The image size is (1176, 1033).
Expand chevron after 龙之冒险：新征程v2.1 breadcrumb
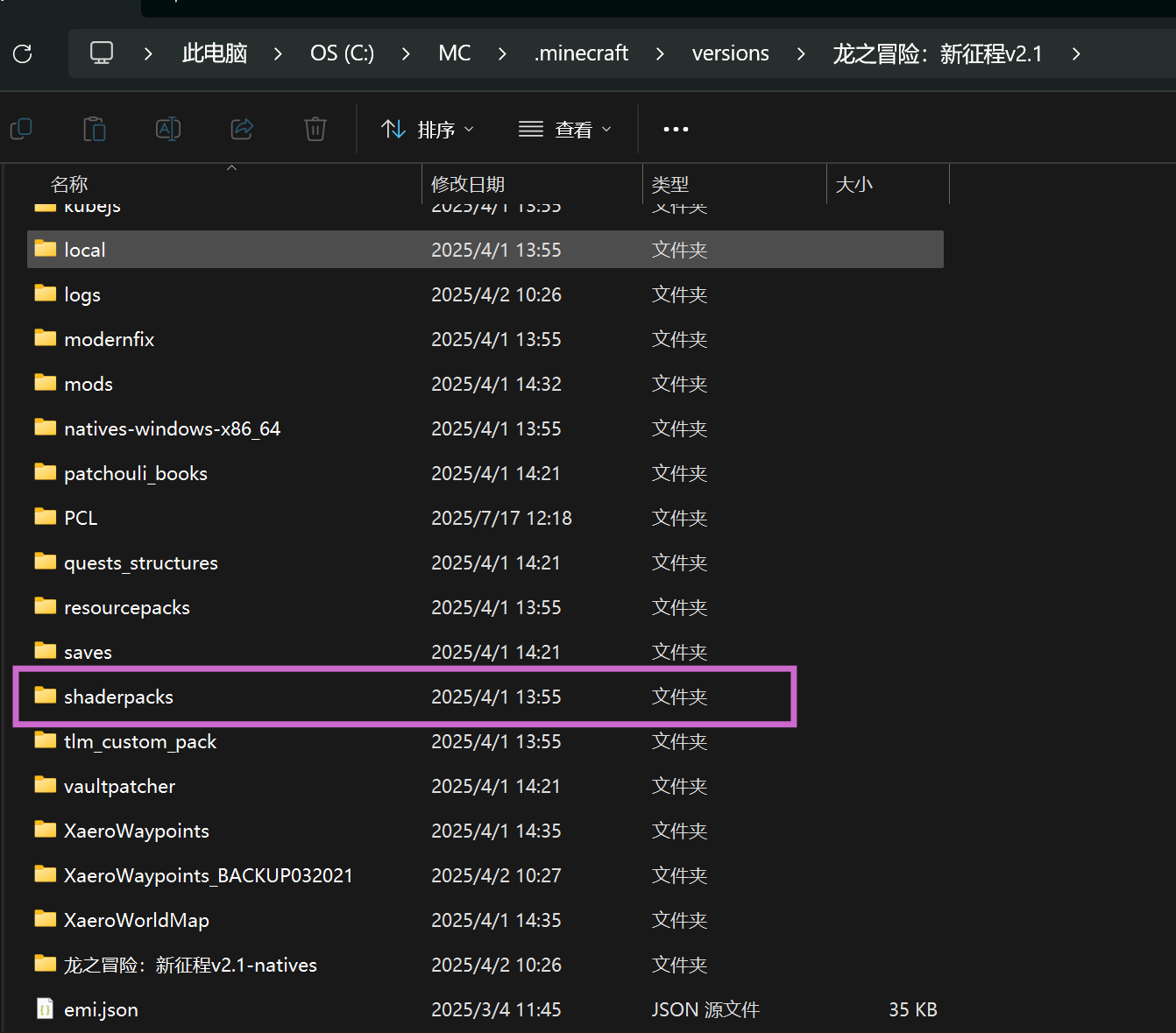[1076, 53]
